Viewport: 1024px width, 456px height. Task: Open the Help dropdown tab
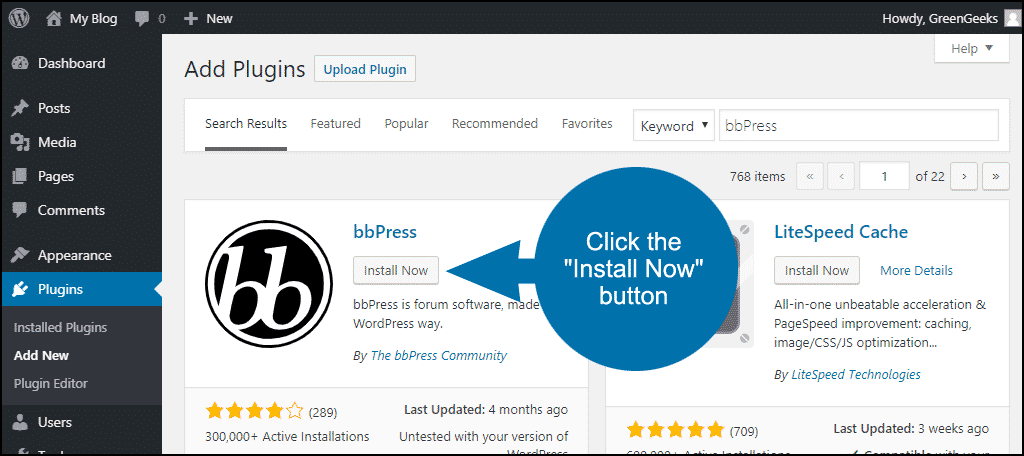click(972, 48)
